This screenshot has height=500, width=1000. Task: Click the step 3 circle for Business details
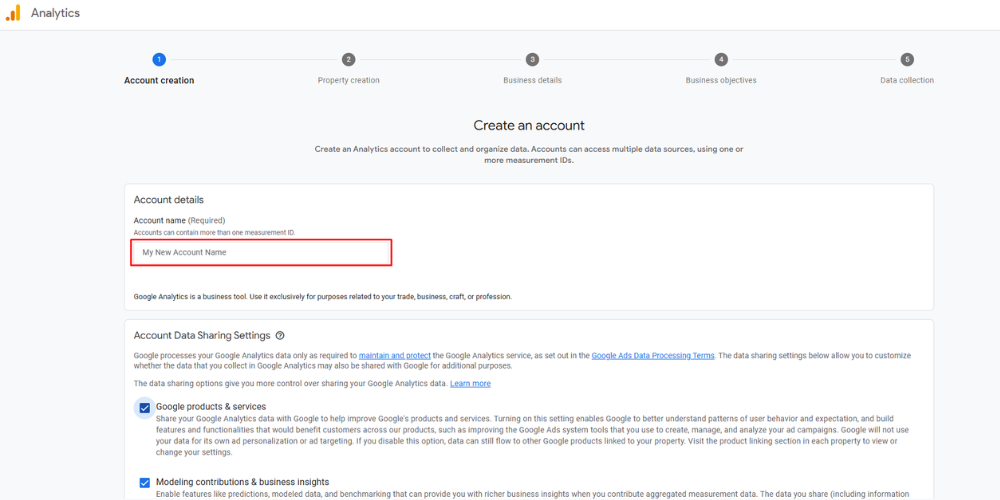(x=532, y=59)
